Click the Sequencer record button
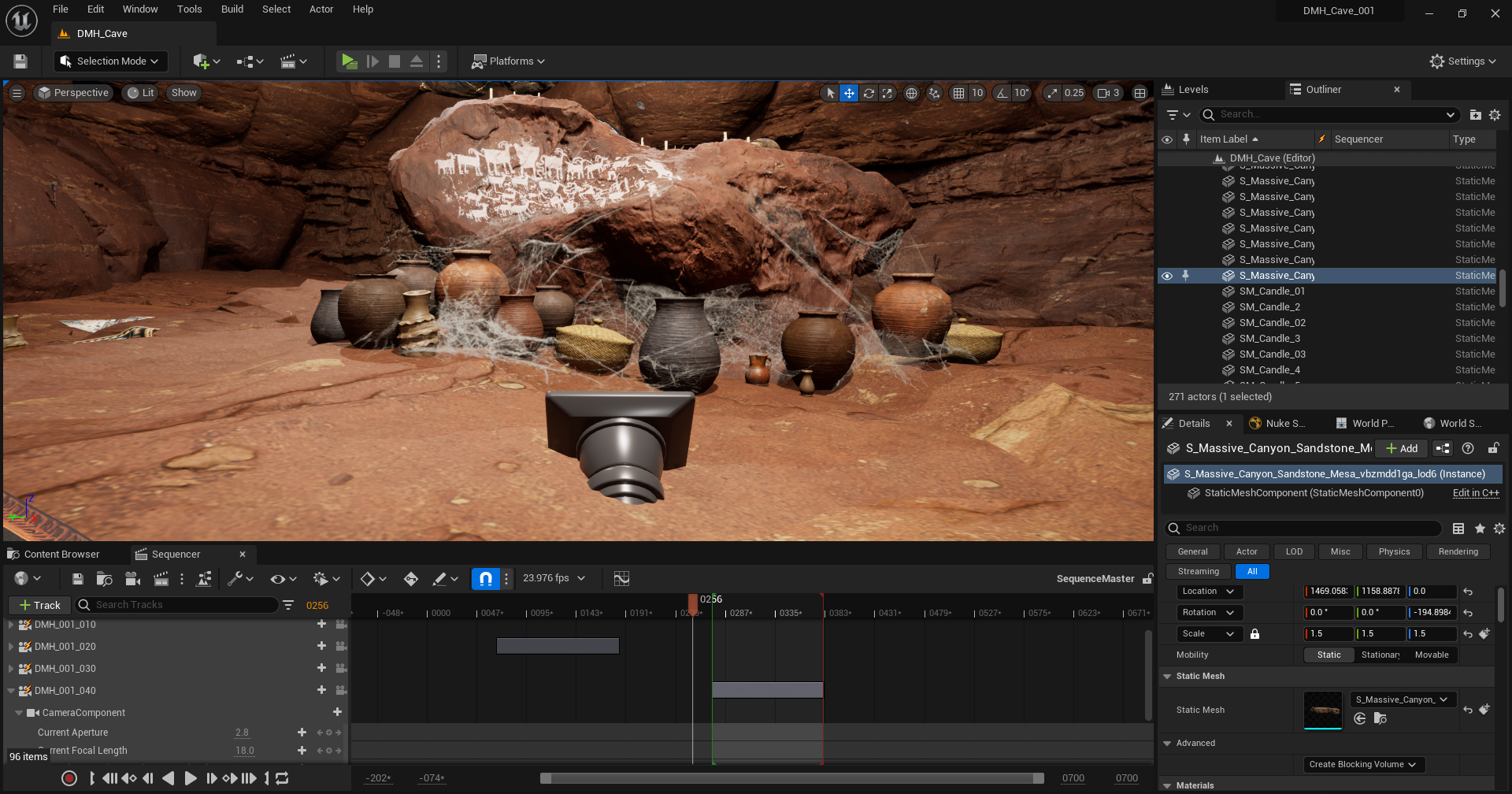The image size is (1512, 794). pyautogui.click(x=69, y=778)
